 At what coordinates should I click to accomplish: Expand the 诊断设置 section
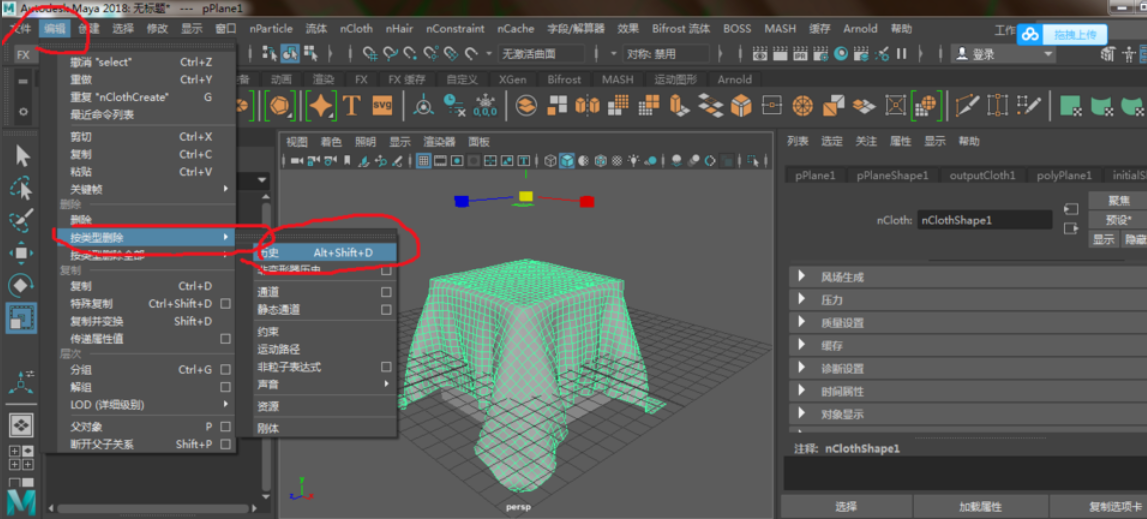tap(802, 368)
